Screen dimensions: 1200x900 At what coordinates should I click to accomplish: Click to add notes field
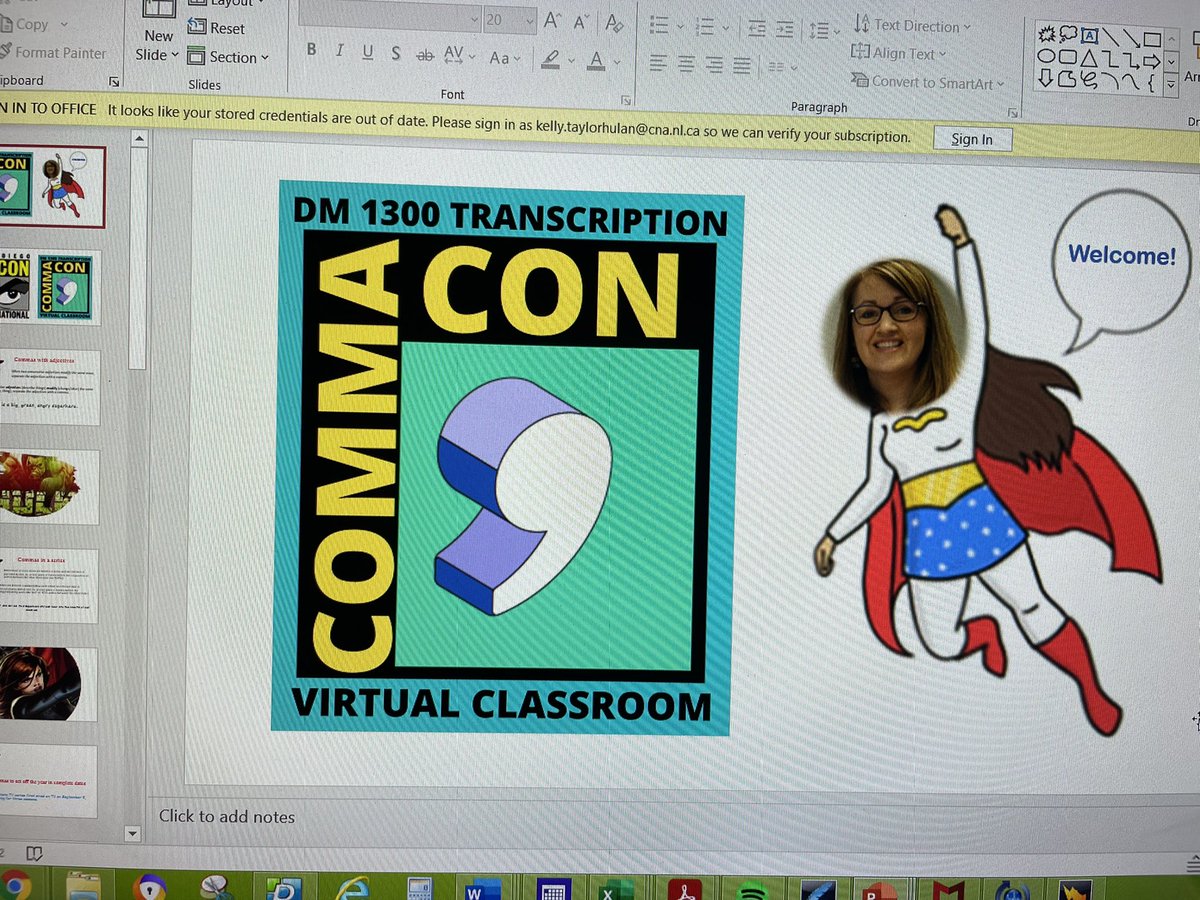[228, 816]
